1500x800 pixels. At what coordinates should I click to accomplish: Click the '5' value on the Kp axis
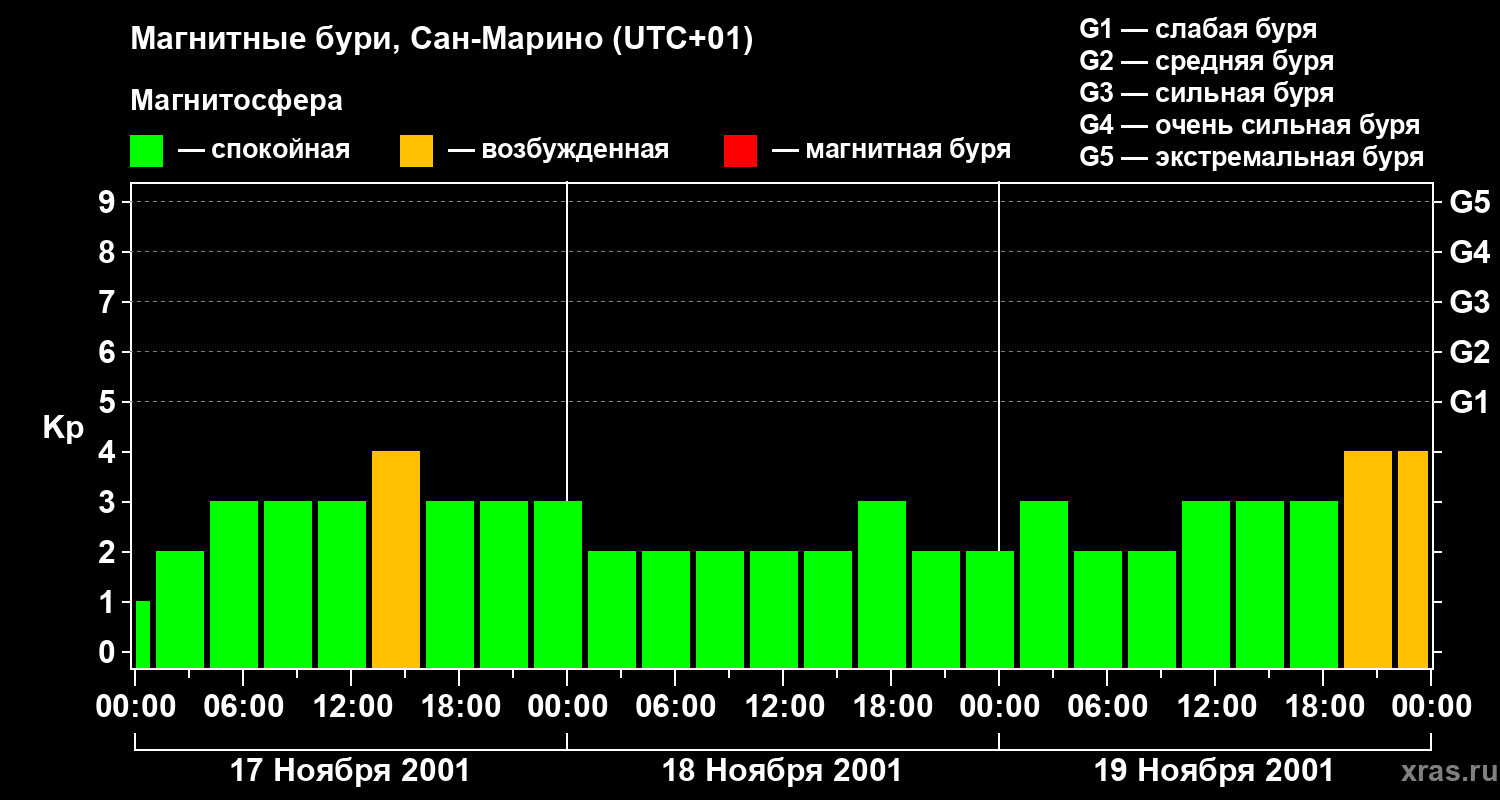(x=109, y=402)
